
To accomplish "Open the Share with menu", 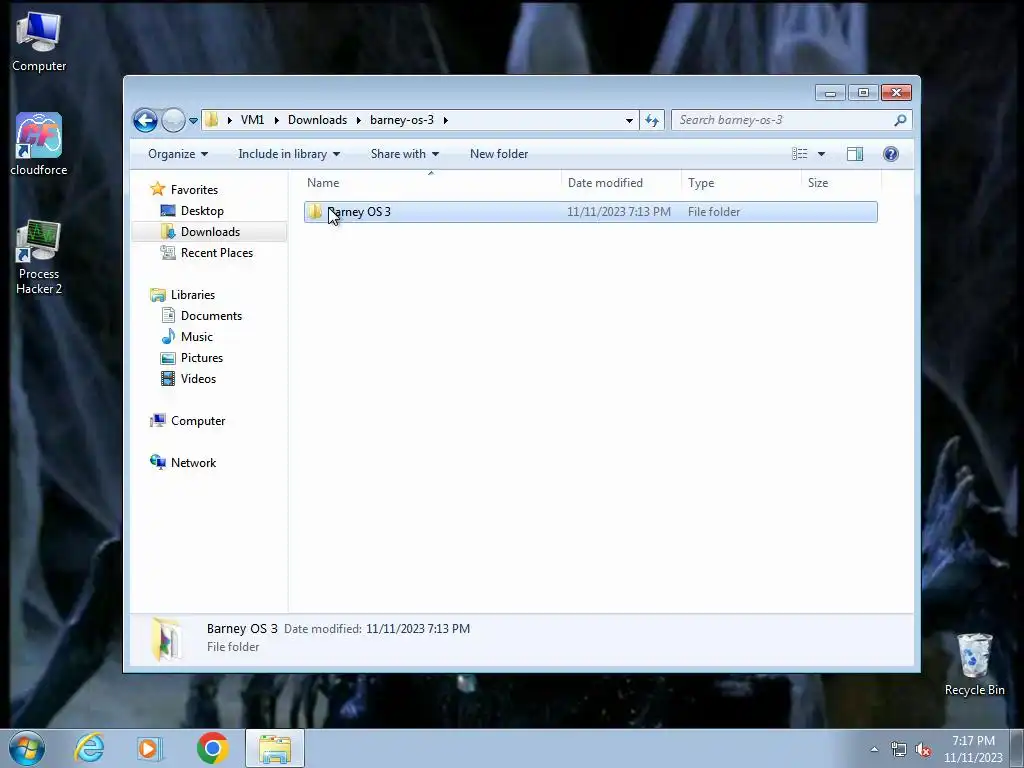I will click(404, 153).
